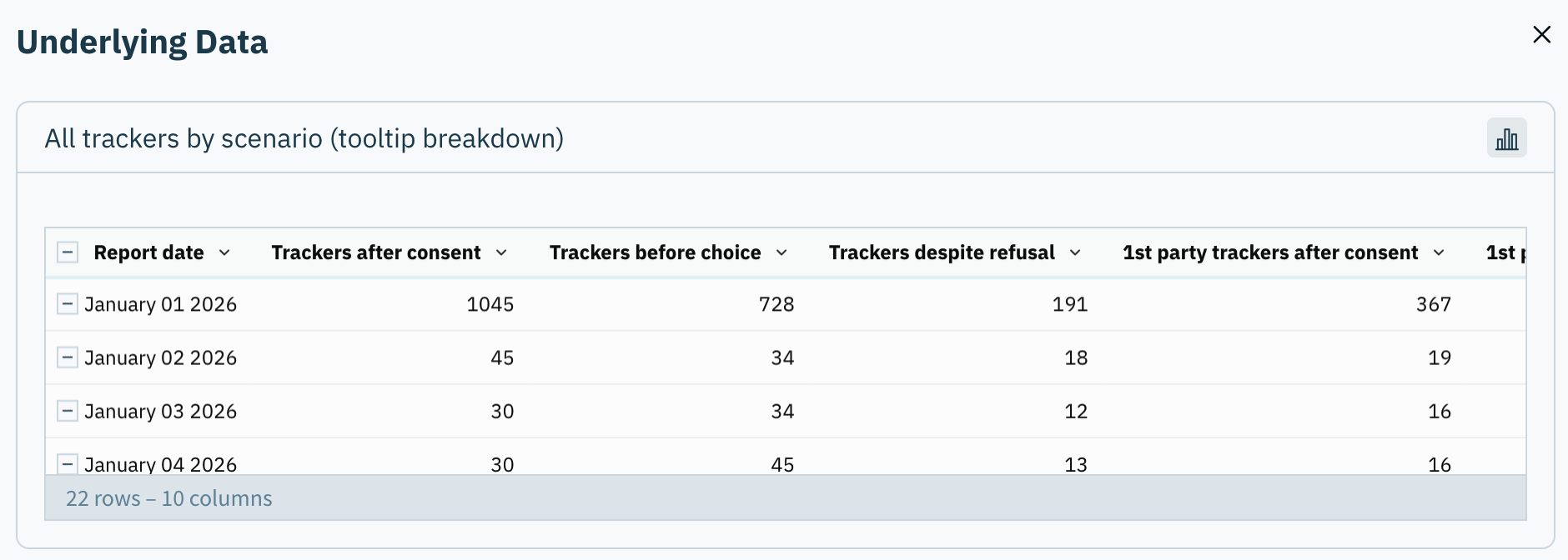Screen dimensions: 1568x560
Task: Click the chart view icon button
Action: (x=1506, y=138)
